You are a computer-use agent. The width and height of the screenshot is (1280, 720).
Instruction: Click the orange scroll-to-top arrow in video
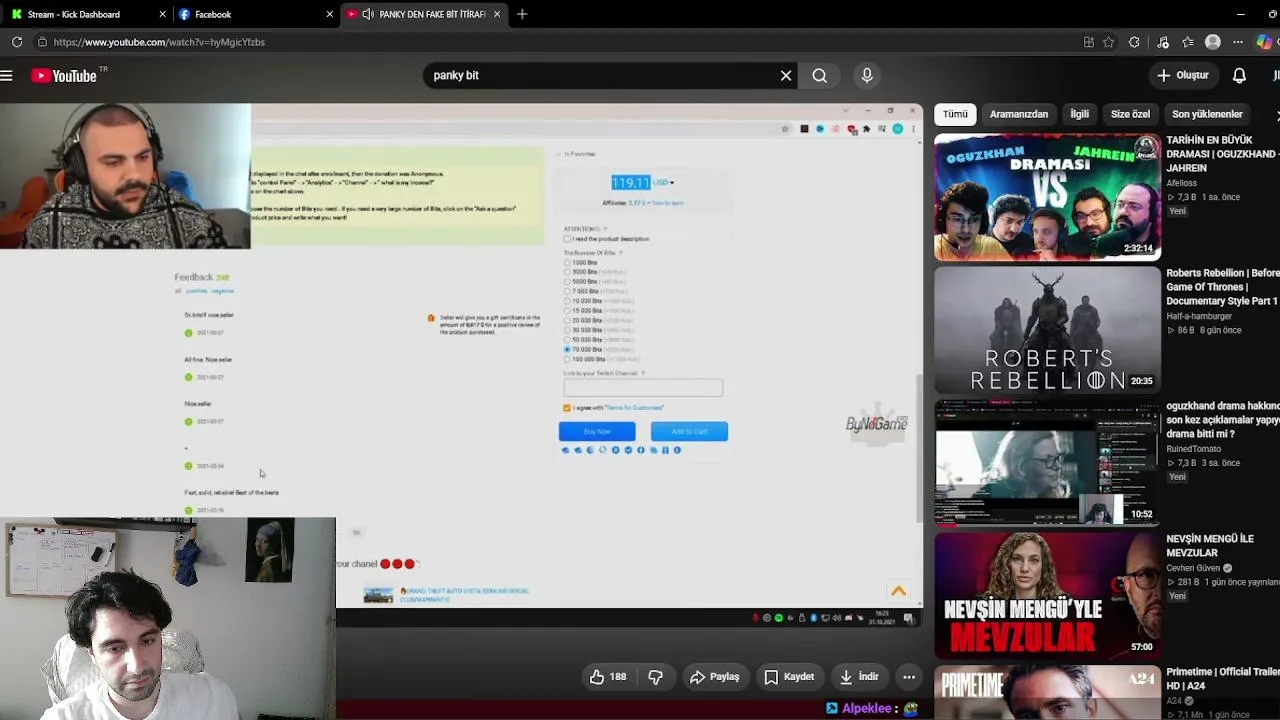[x=898, y=591]
